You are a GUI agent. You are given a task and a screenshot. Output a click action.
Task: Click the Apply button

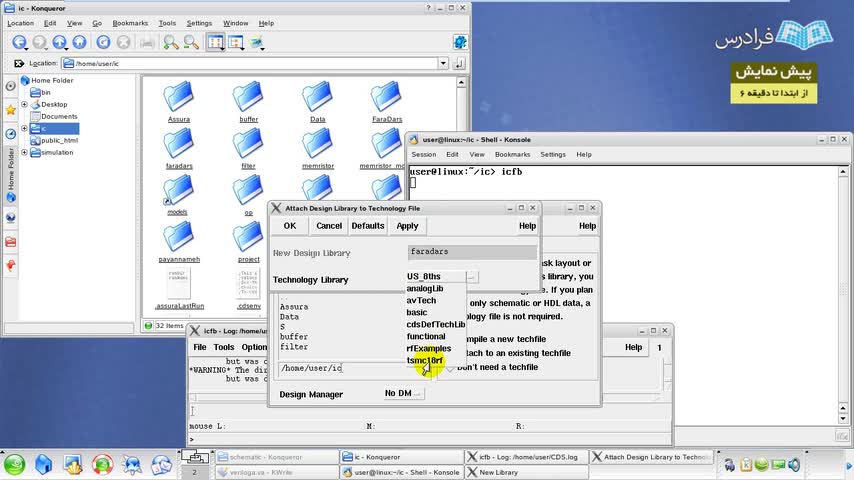tap(407, 226)
